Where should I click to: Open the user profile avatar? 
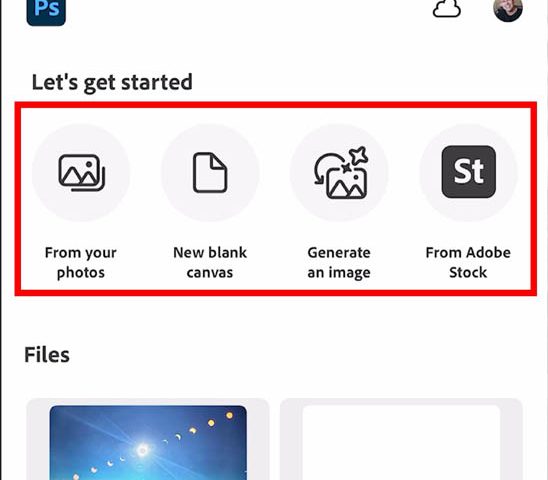[x=508, y=10]
